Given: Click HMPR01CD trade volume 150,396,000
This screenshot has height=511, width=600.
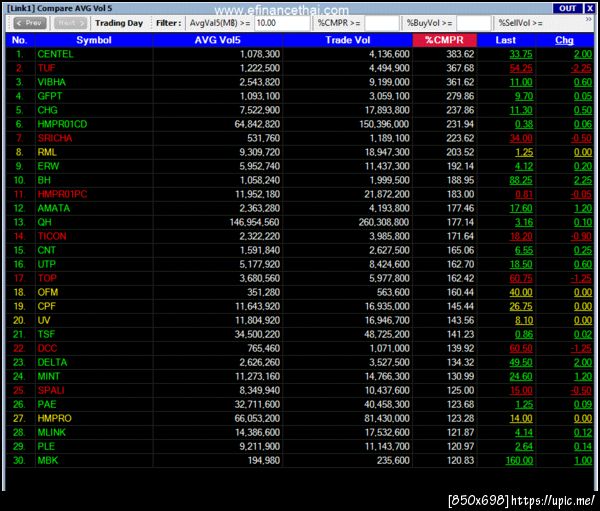Looking at the screenshot, I should [384, 124].
